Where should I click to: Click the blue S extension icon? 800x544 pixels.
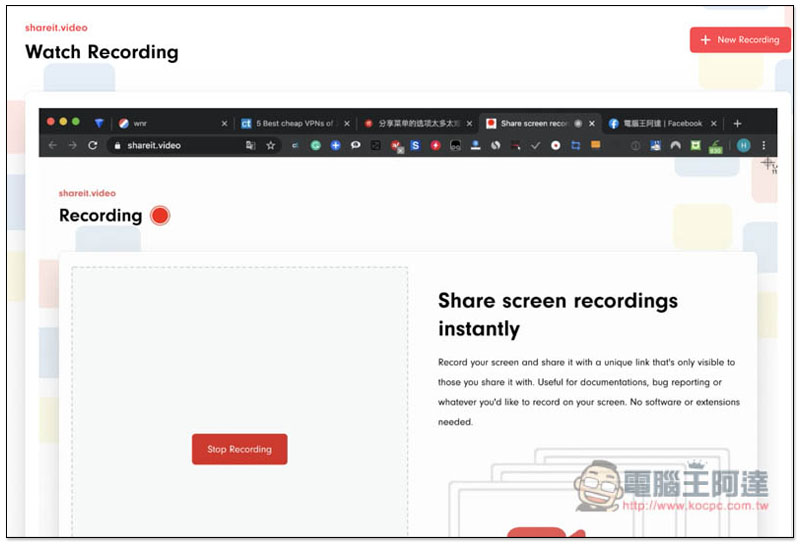click(415, 145)
